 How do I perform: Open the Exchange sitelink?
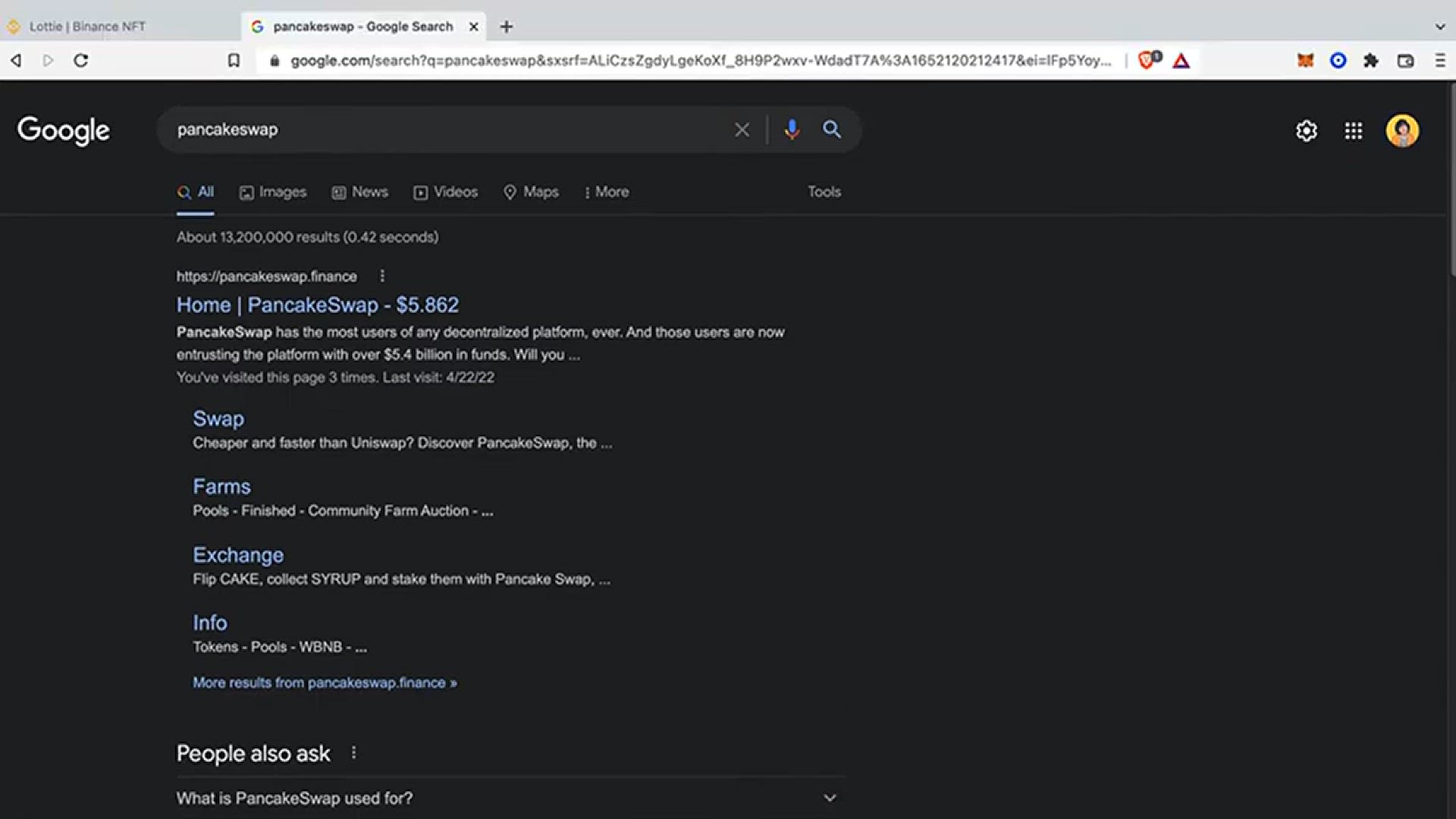(x=238, y=555)
